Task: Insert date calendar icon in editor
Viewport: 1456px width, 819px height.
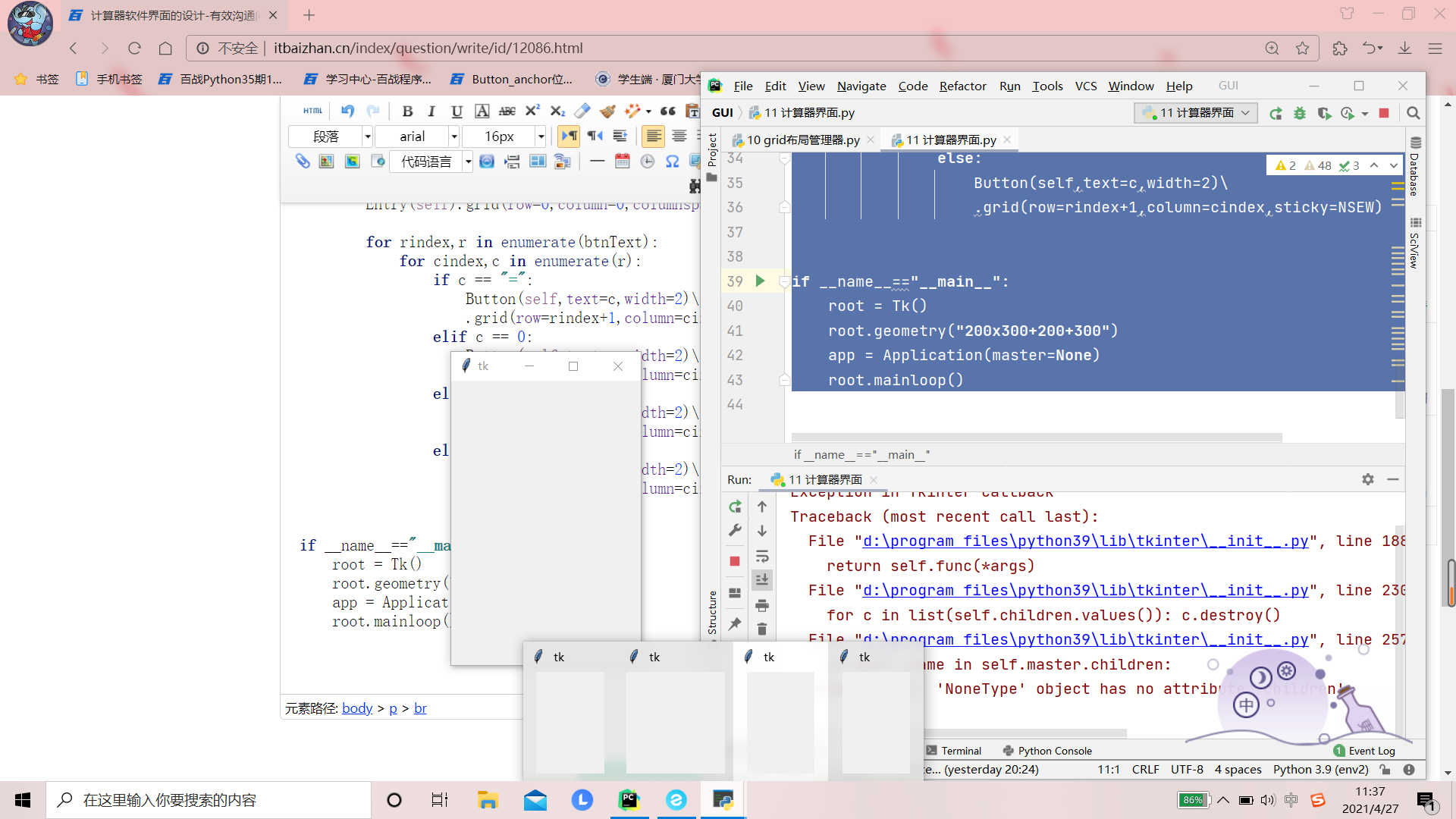Action: [623, 162]
